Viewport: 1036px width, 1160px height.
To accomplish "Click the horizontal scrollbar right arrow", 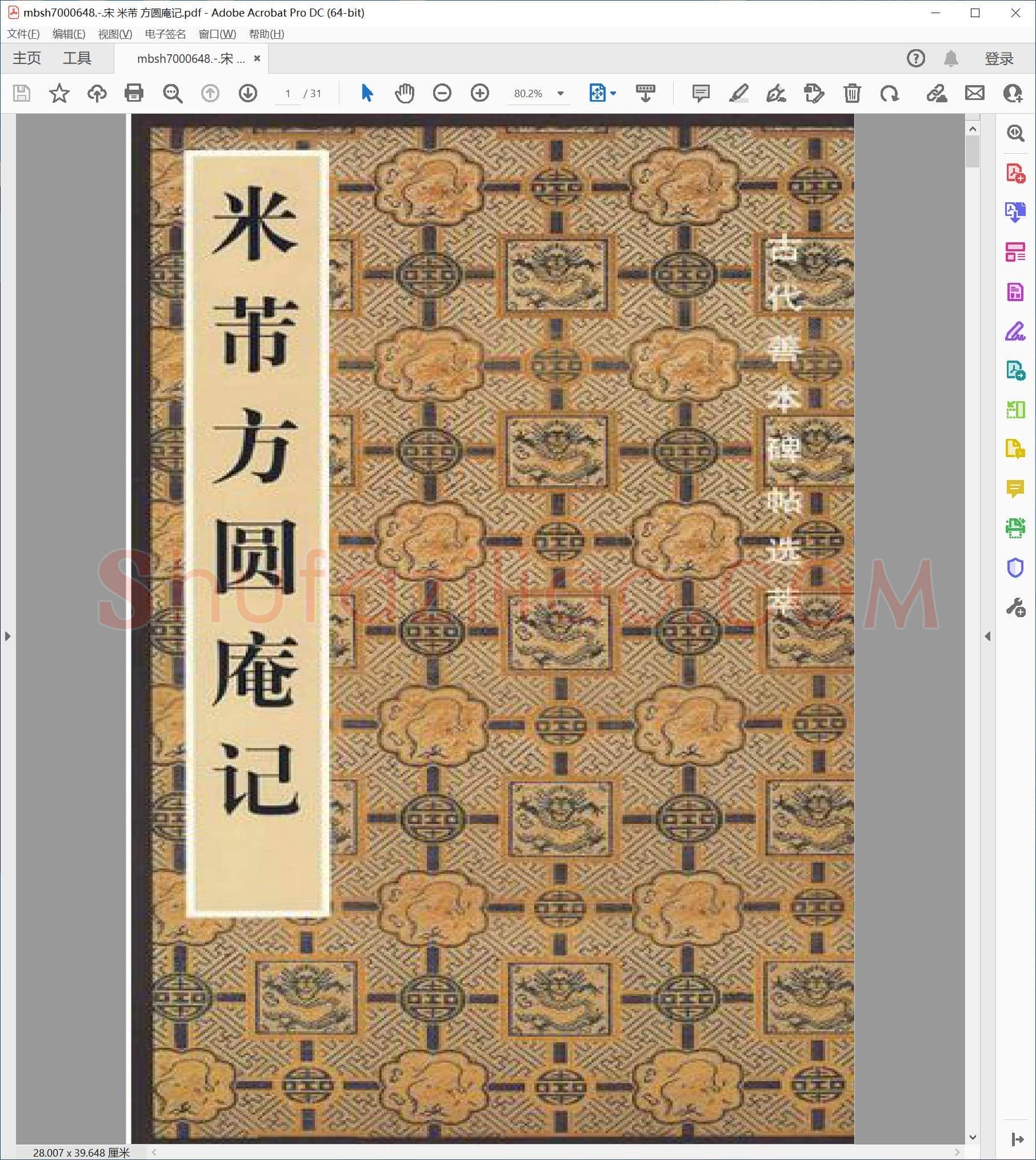I will tap(957, 1153).
